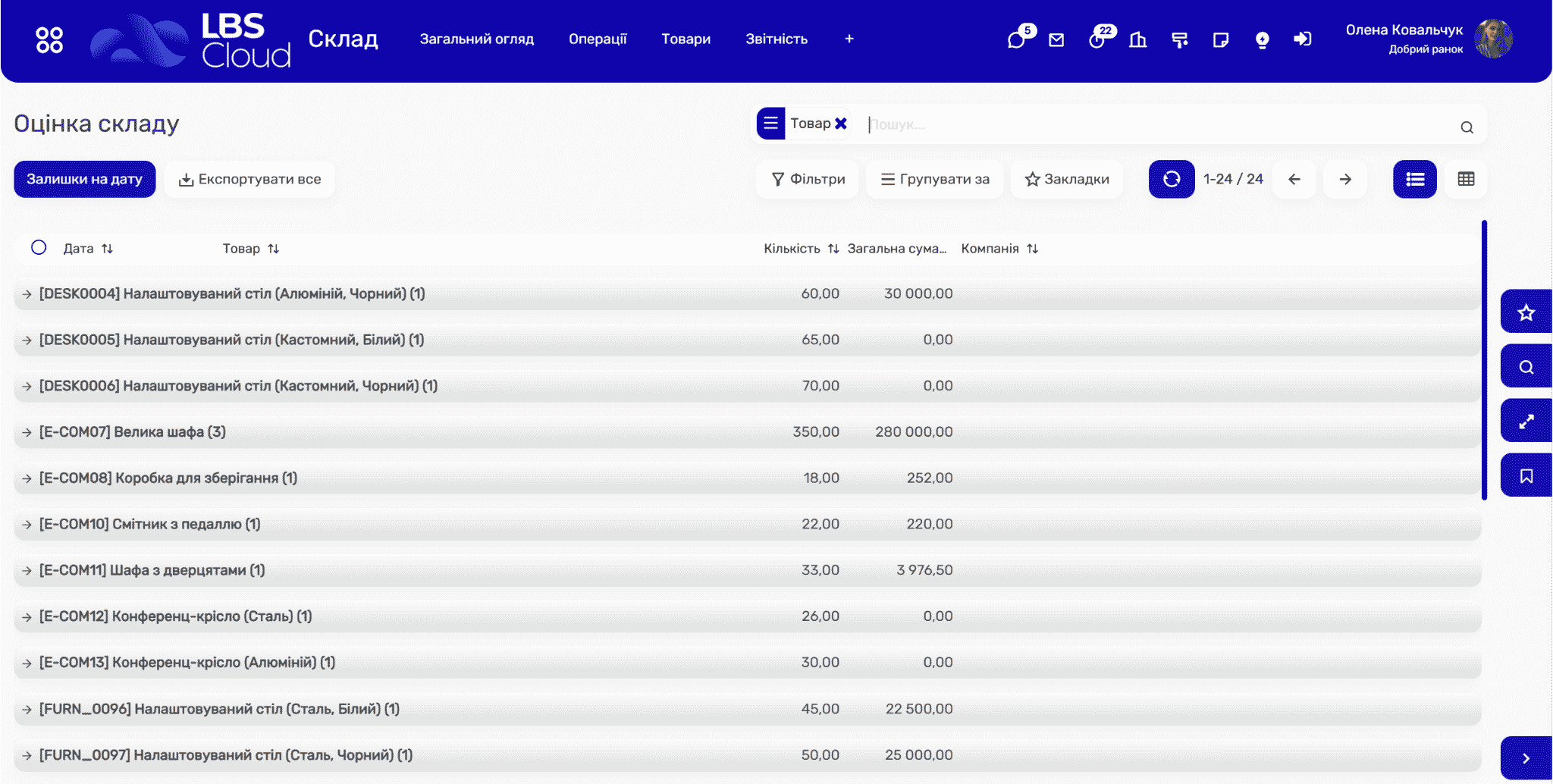Open the Фільтри dropdown

coord(808,179)
